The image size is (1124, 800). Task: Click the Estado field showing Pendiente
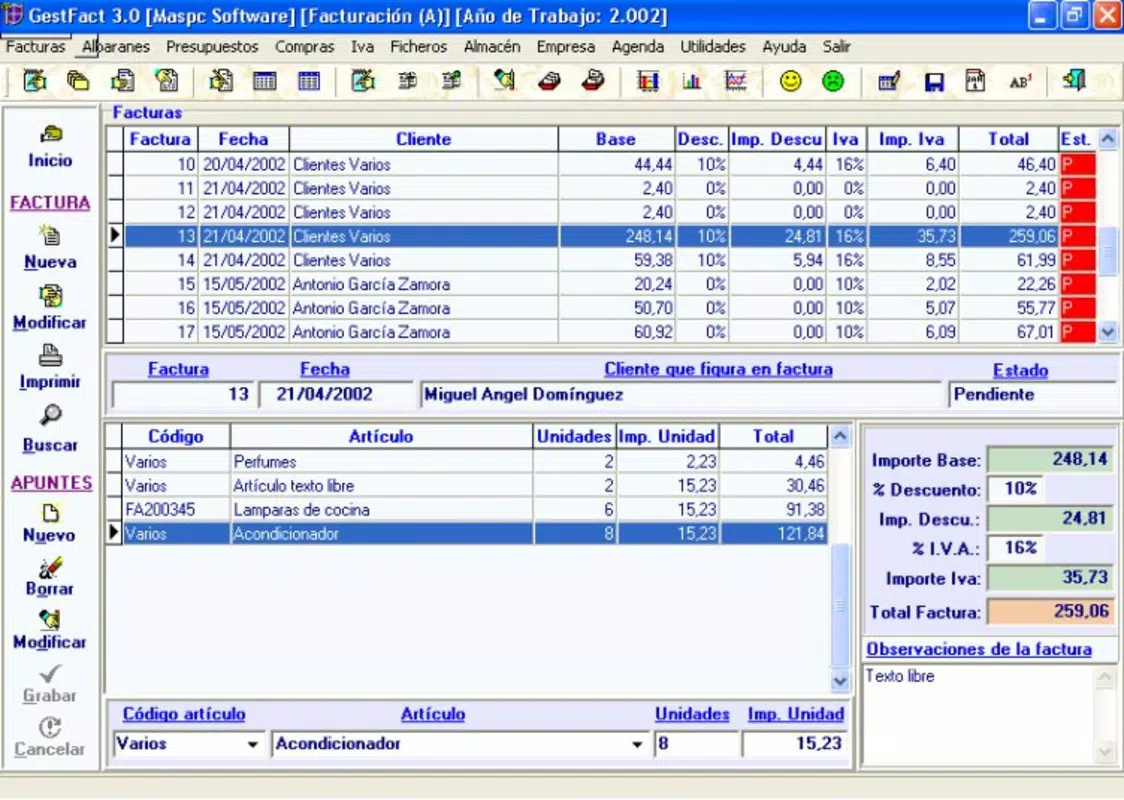pyautogui.click(x=1032, y=394)
